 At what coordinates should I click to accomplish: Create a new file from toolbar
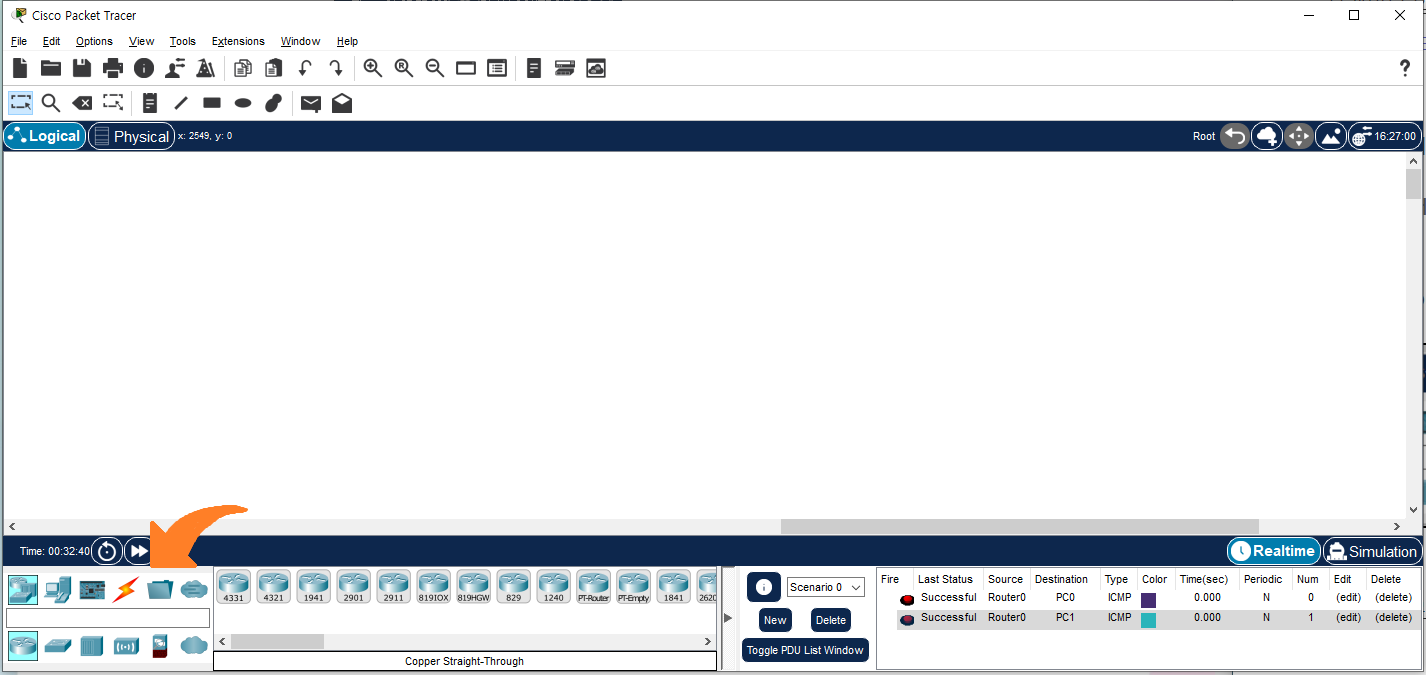(20, 68)
